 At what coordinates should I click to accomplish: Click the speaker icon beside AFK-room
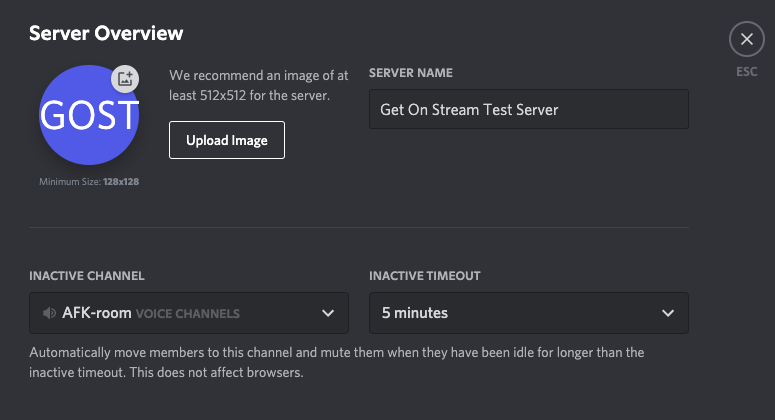pos(49,313)
